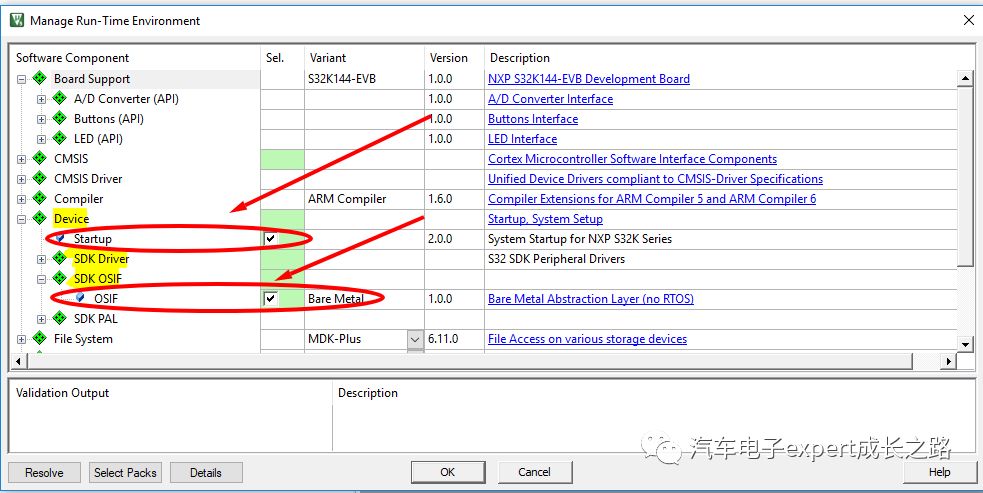
Task: Click the Details button
Action: point(206,472)
